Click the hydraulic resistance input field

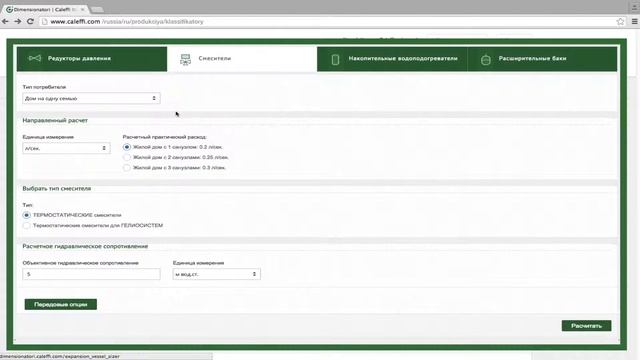tap(91, 274)
